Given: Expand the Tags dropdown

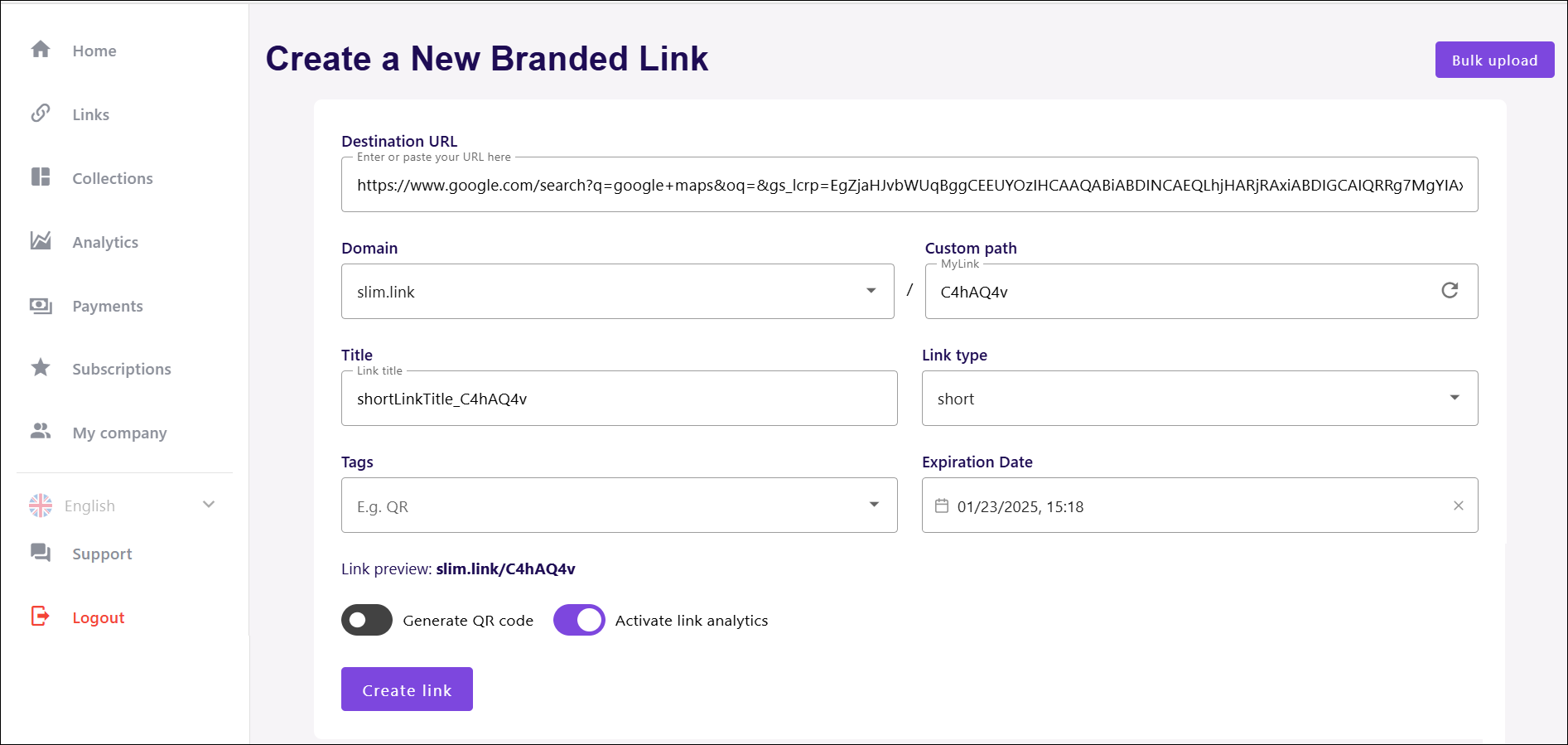Looking at the screenshot, I should click(x=620, y=505).
